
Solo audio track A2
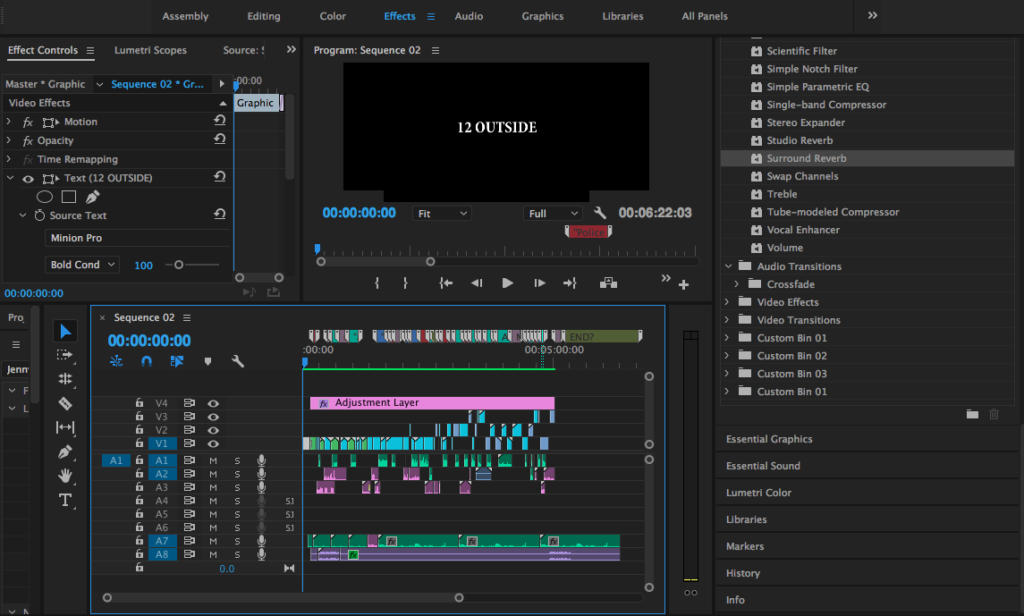pyautogui.click(x=237, y=474)
